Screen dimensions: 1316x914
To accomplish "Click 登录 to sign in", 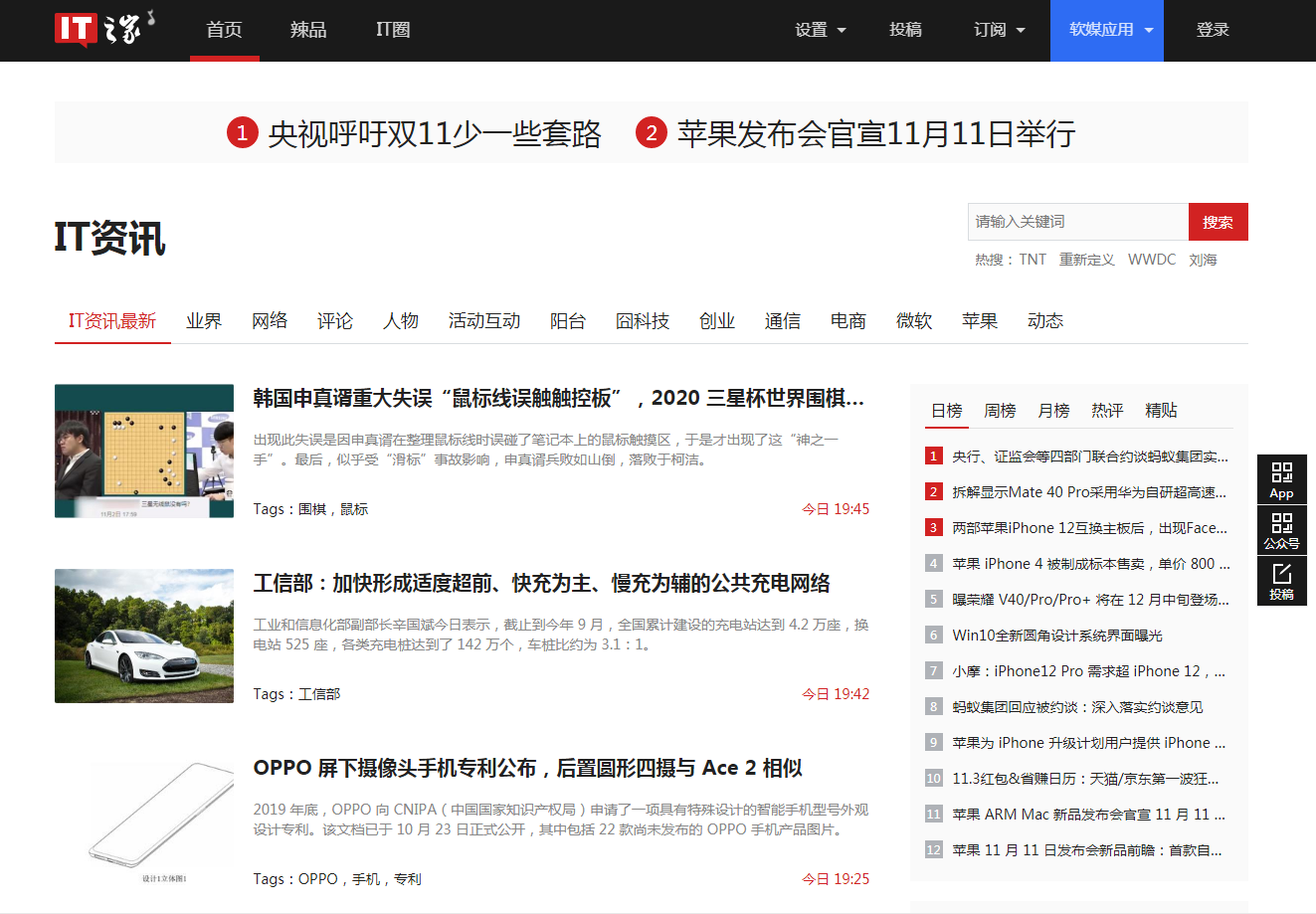I will tap(1212, 30).
